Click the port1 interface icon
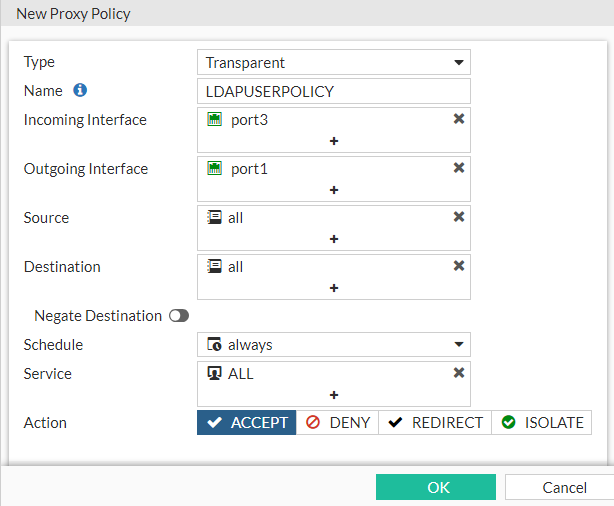Viewport: 614px width, 506px height. (215, 168)
